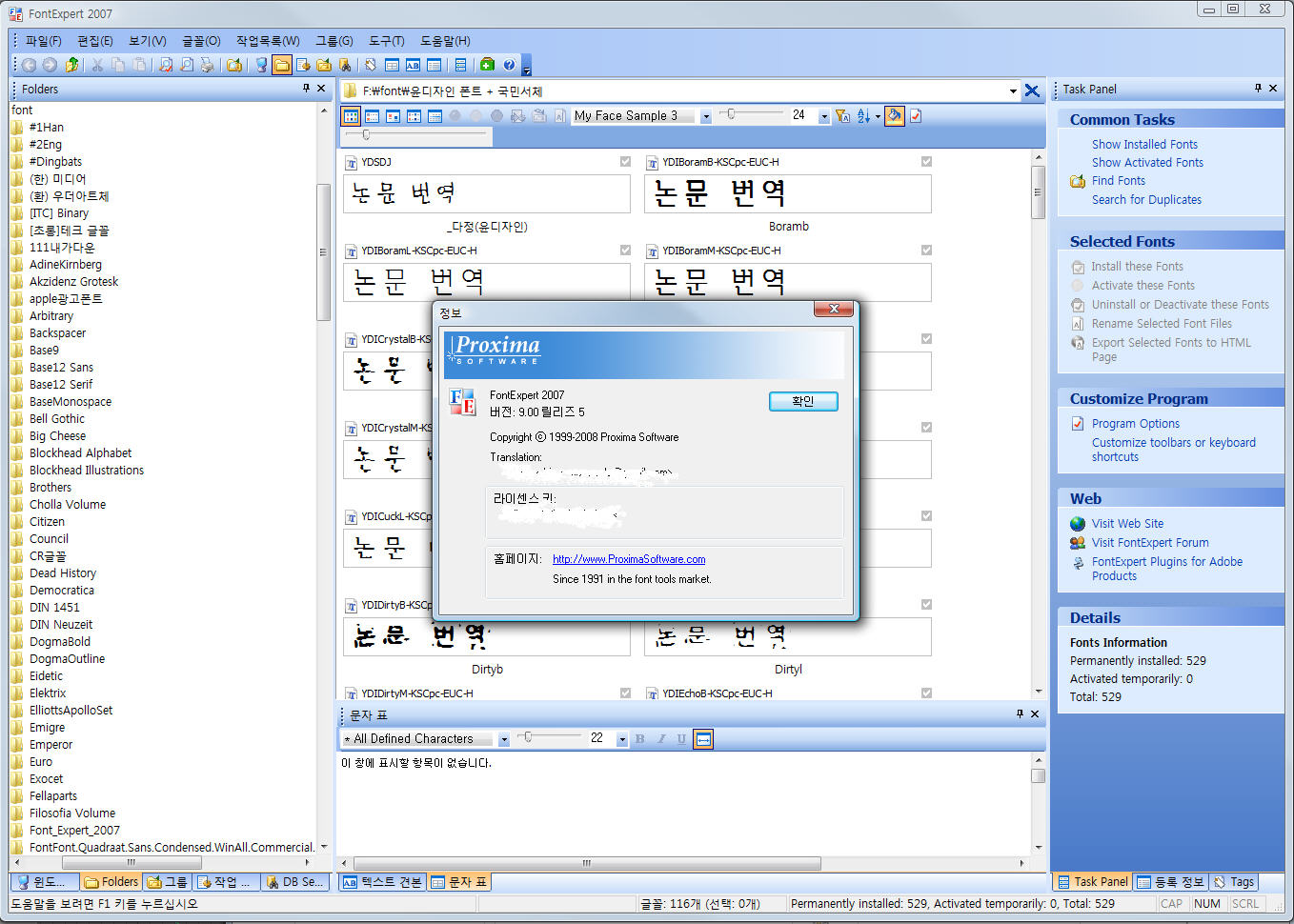Click Search for Duplicates link
Image resolution: width=1294 pixels, height=924 pixels.
pyautogui.click(x=1146, y=200)
